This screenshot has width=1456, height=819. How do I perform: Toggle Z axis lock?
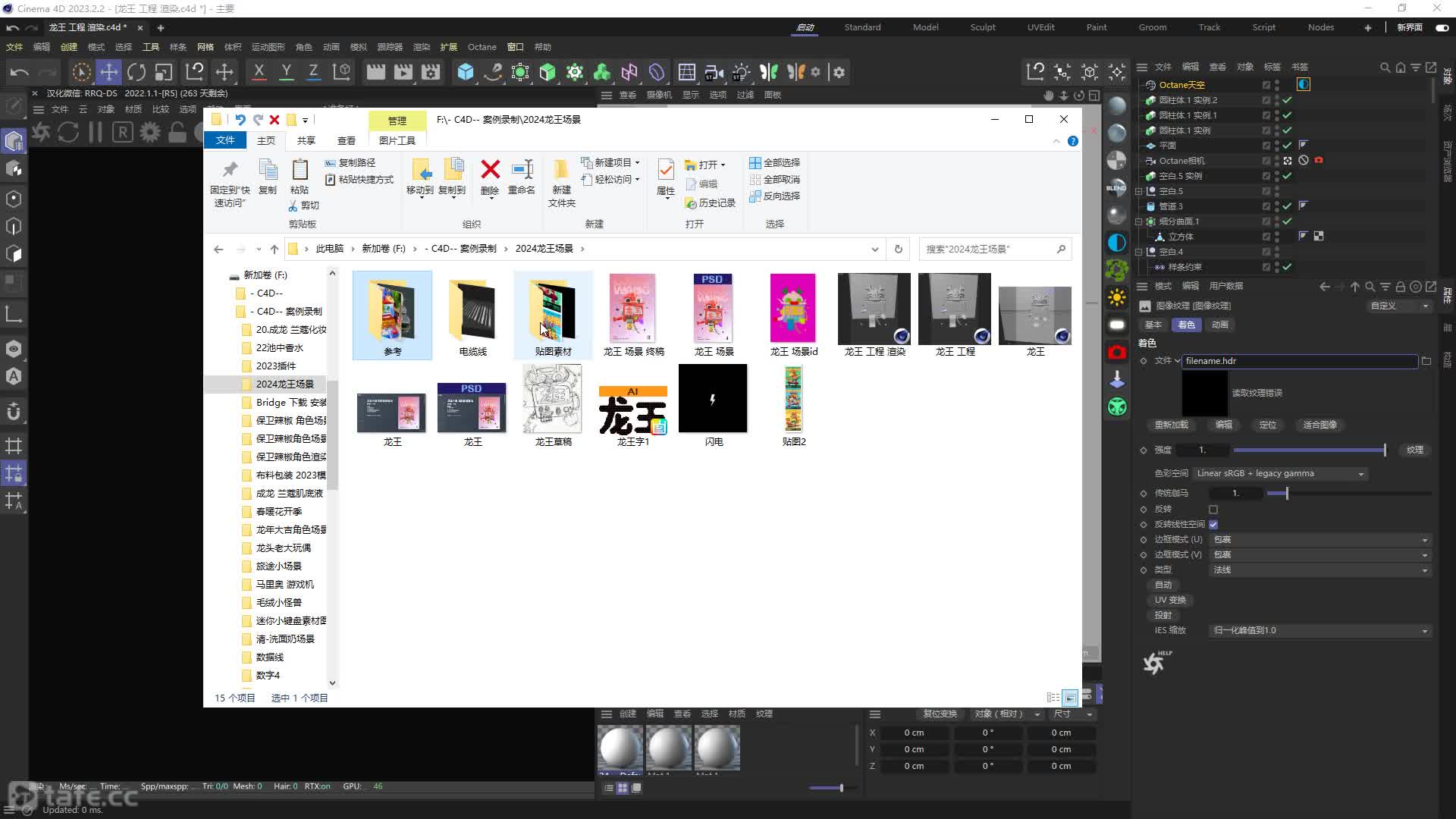pos(312,72)
